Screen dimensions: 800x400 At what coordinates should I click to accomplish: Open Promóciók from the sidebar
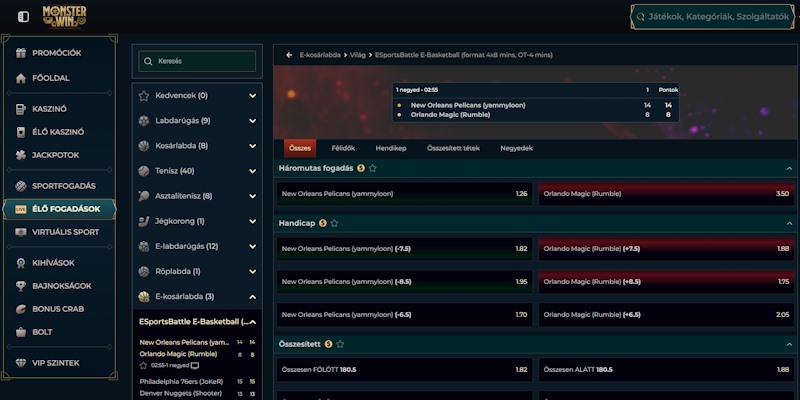click(59, 53)
